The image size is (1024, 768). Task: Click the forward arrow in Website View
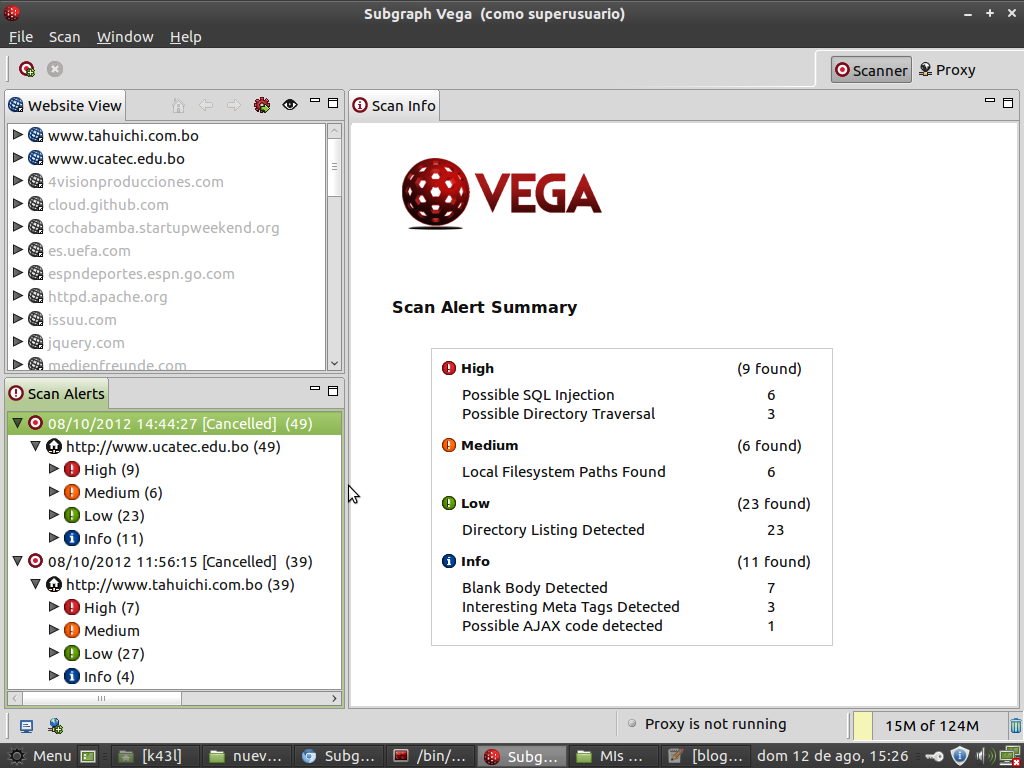pos(233,105)
